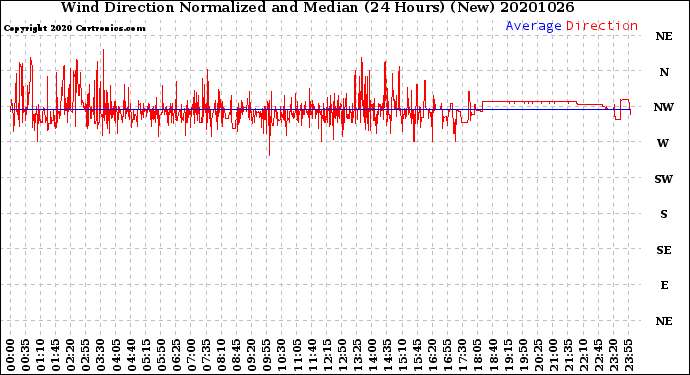Select the '10:30' time label

(x=282, y=355)
